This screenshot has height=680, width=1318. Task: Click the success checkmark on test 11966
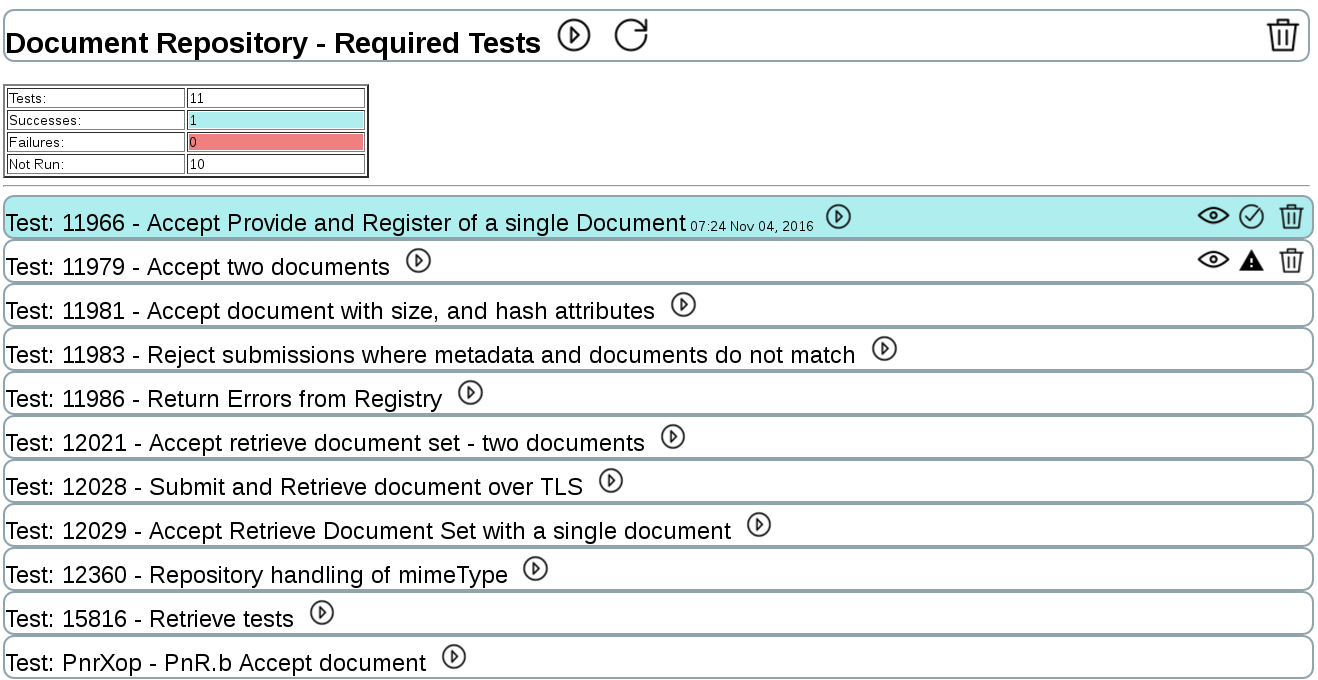(x=1251, y=216)
